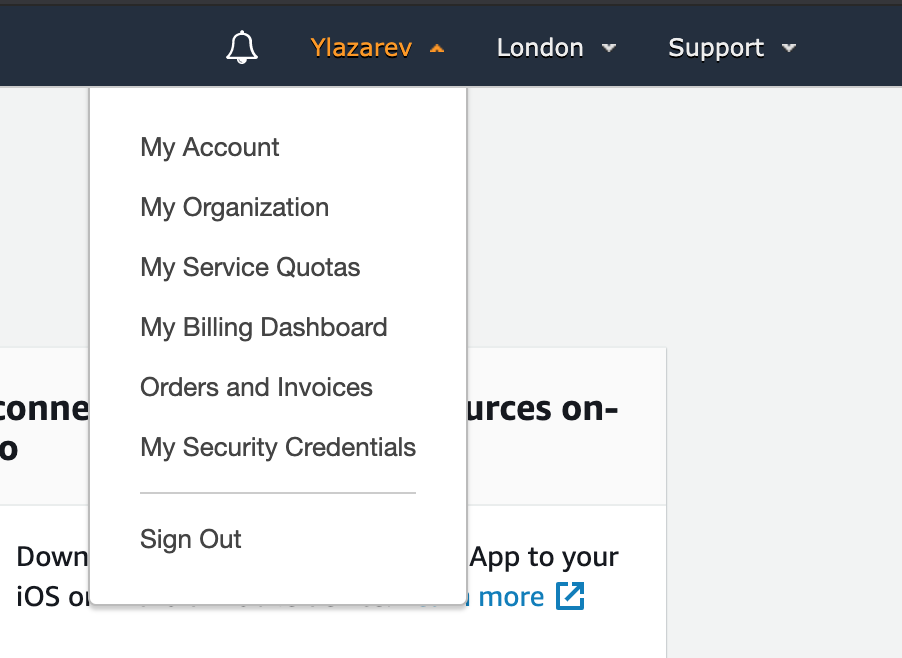Image resolution: width=902 pixels, height=658 pixels.
Task: Open My Security Credentials
Action: click(278, 447)
